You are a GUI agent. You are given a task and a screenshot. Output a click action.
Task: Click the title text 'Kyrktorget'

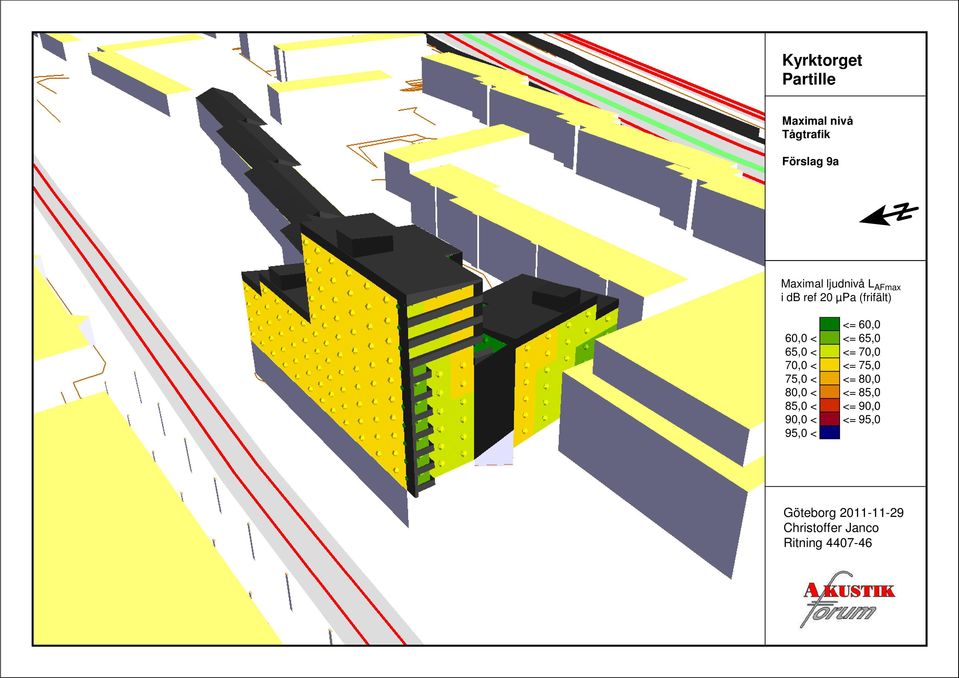click(822, 61)
